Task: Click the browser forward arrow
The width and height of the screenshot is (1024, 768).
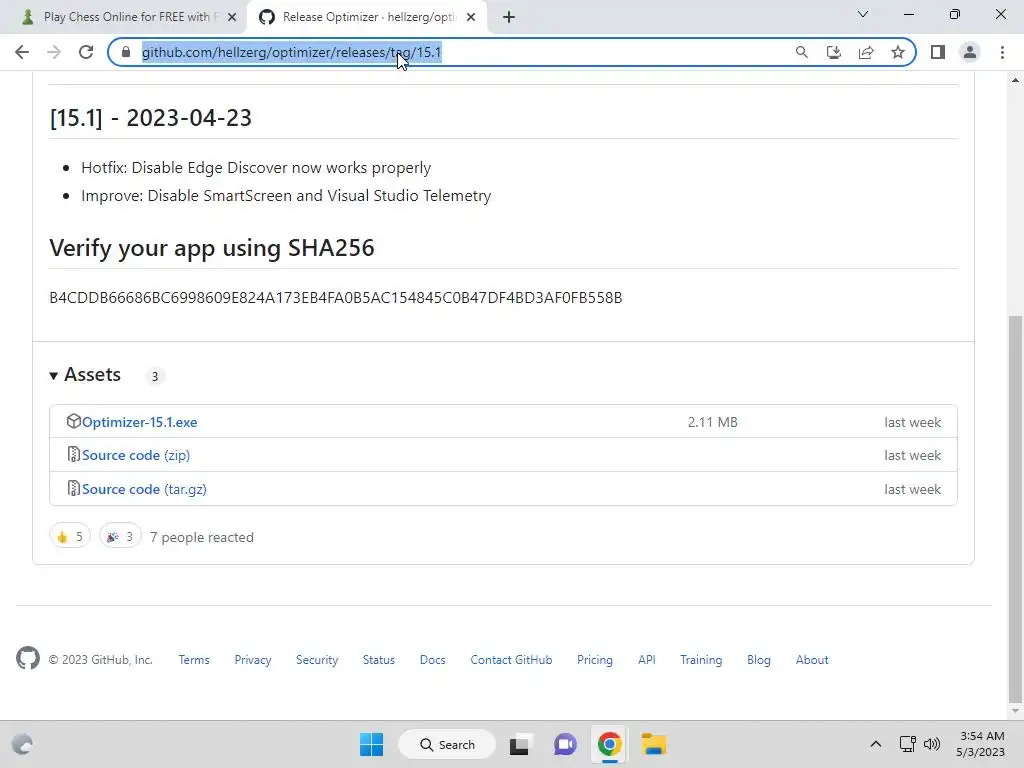Action: point(54,52)
